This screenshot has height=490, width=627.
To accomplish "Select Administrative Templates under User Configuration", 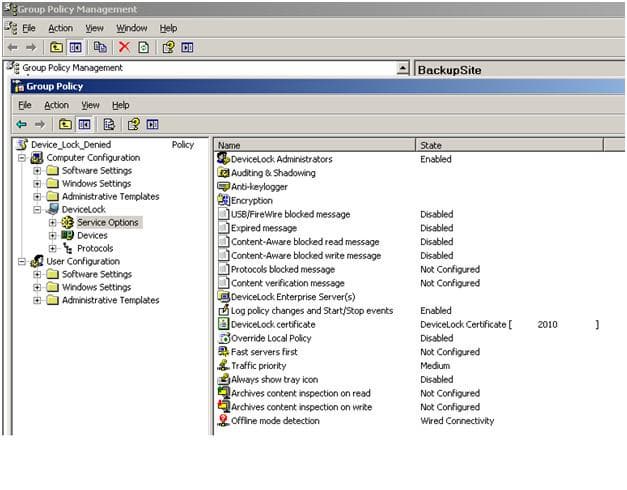I will point(110,300).
